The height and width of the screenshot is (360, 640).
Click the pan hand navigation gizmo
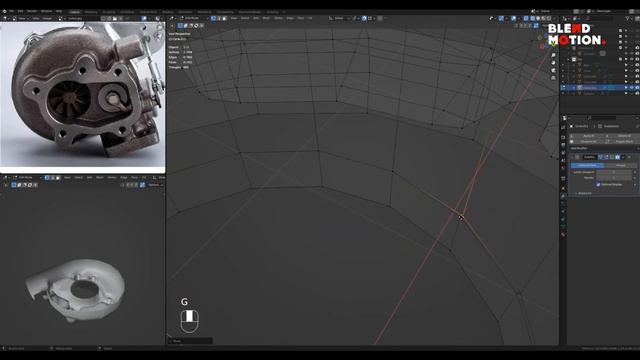pyautogui.click(x=553, y=63)
